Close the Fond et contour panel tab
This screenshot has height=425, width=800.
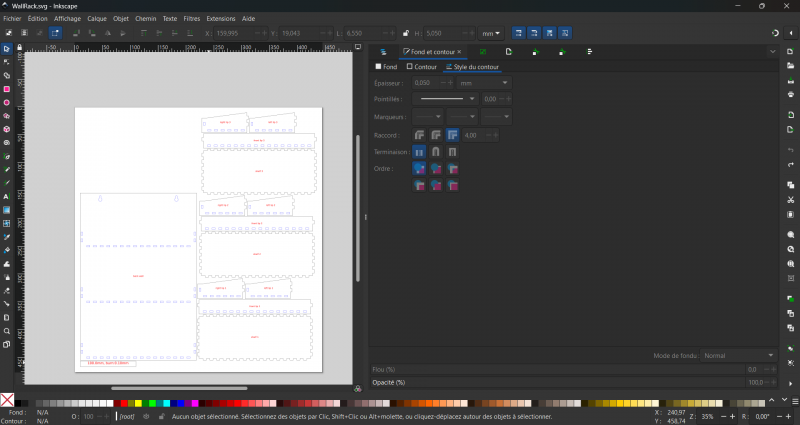click(460, 51)
